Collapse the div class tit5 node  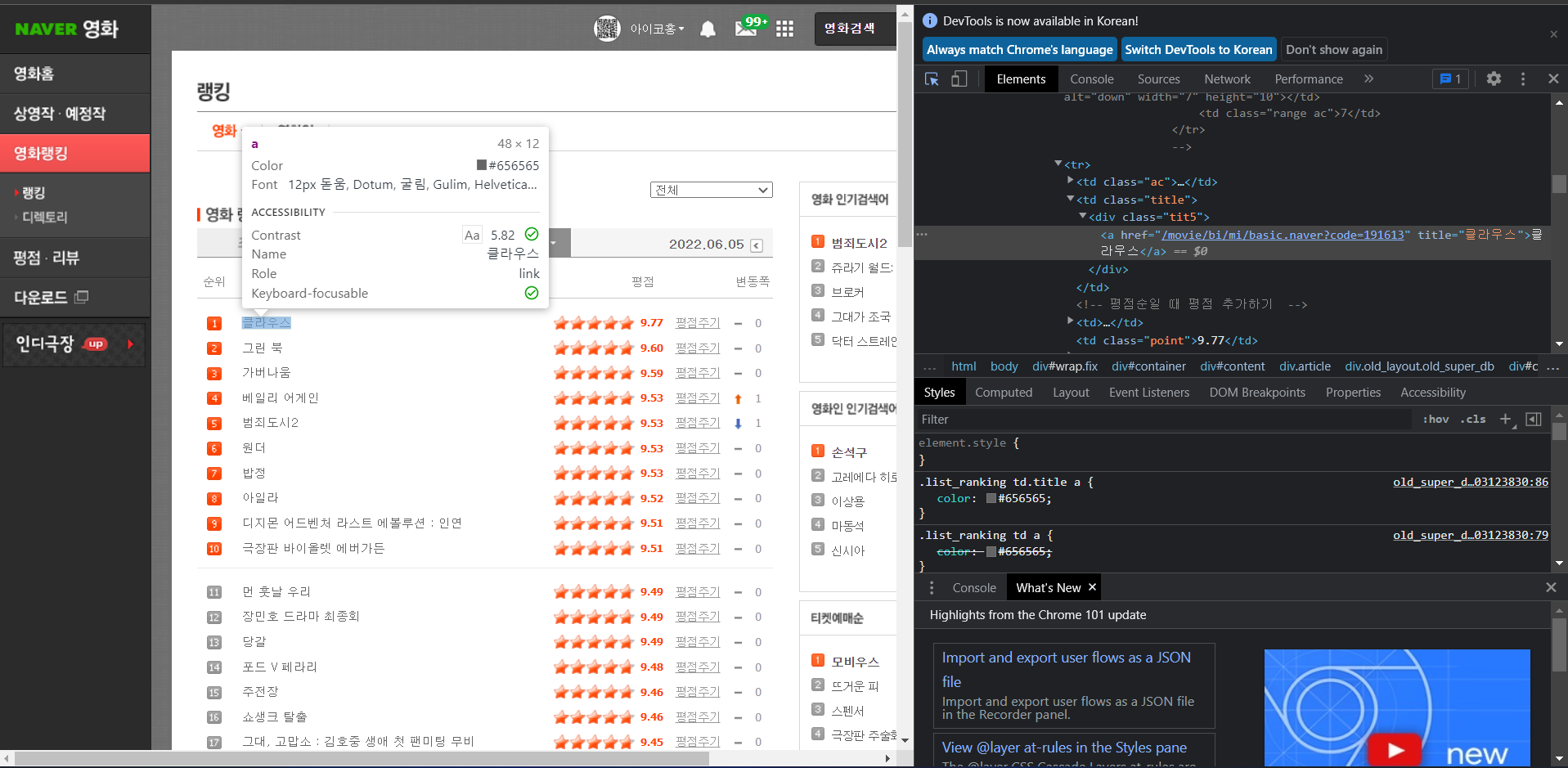(x=1083, y=217)
